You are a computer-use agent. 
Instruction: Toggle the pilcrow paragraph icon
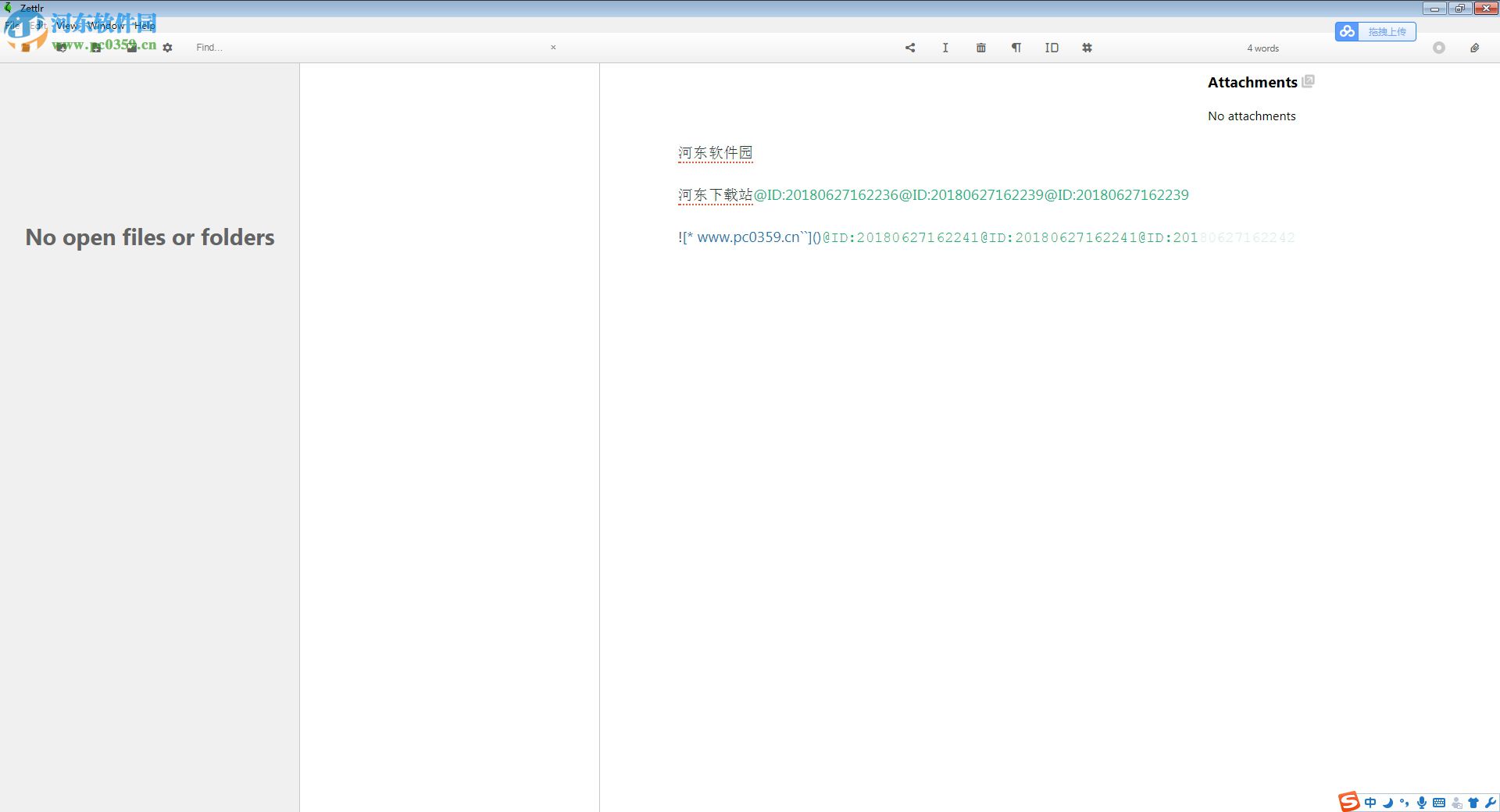click(1016, 48)
